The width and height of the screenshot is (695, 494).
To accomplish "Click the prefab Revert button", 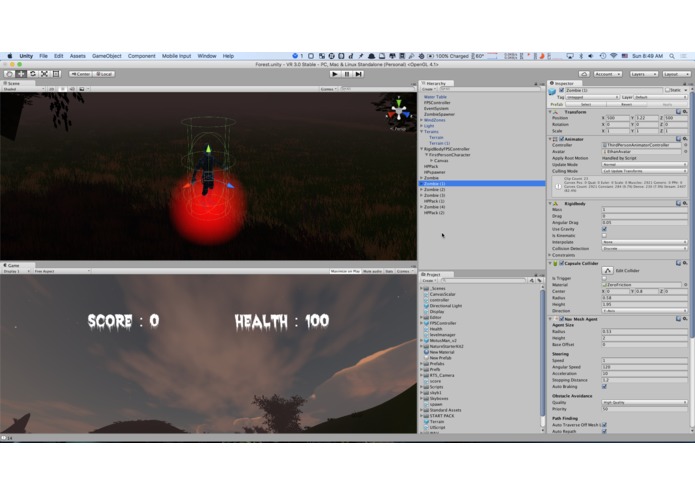I will pos(626,105).
